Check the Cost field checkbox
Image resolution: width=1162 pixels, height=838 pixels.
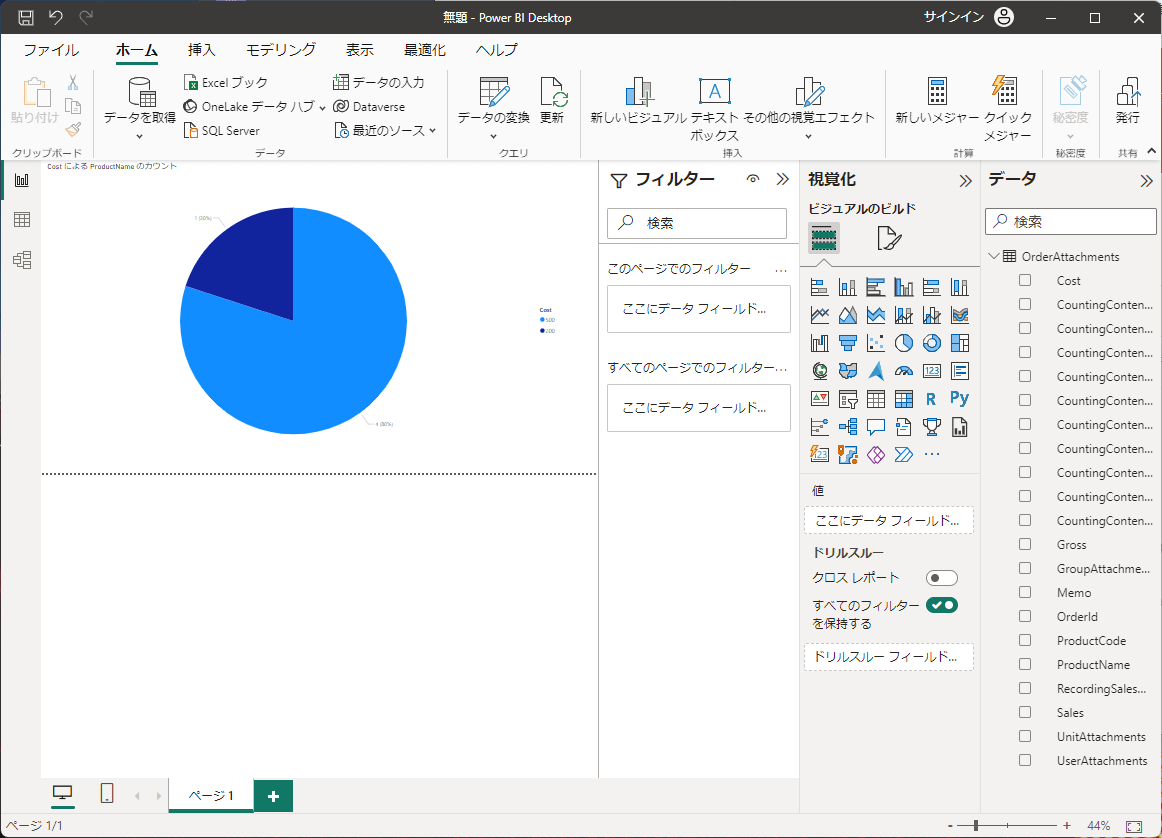tap(1025, 281)
